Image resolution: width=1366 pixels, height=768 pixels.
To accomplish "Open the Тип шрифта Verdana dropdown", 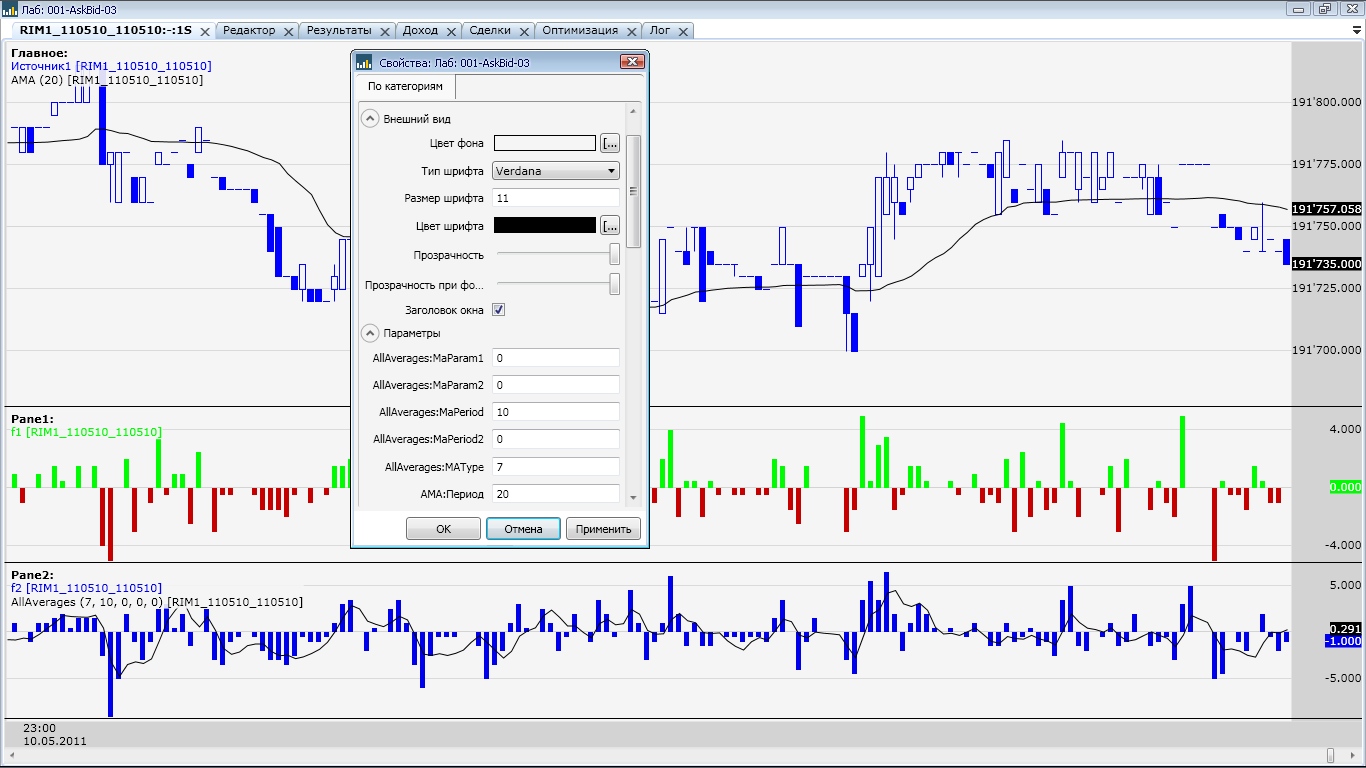I will [556, 171].
